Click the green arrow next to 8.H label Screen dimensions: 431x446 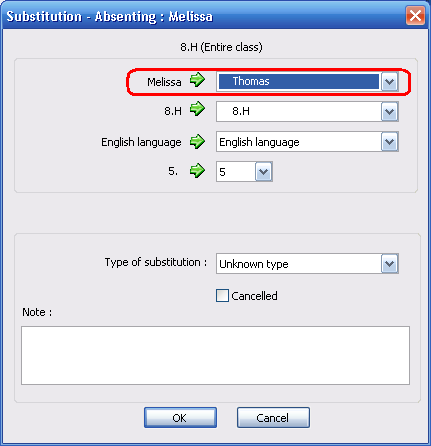click(x=197, y=109)
